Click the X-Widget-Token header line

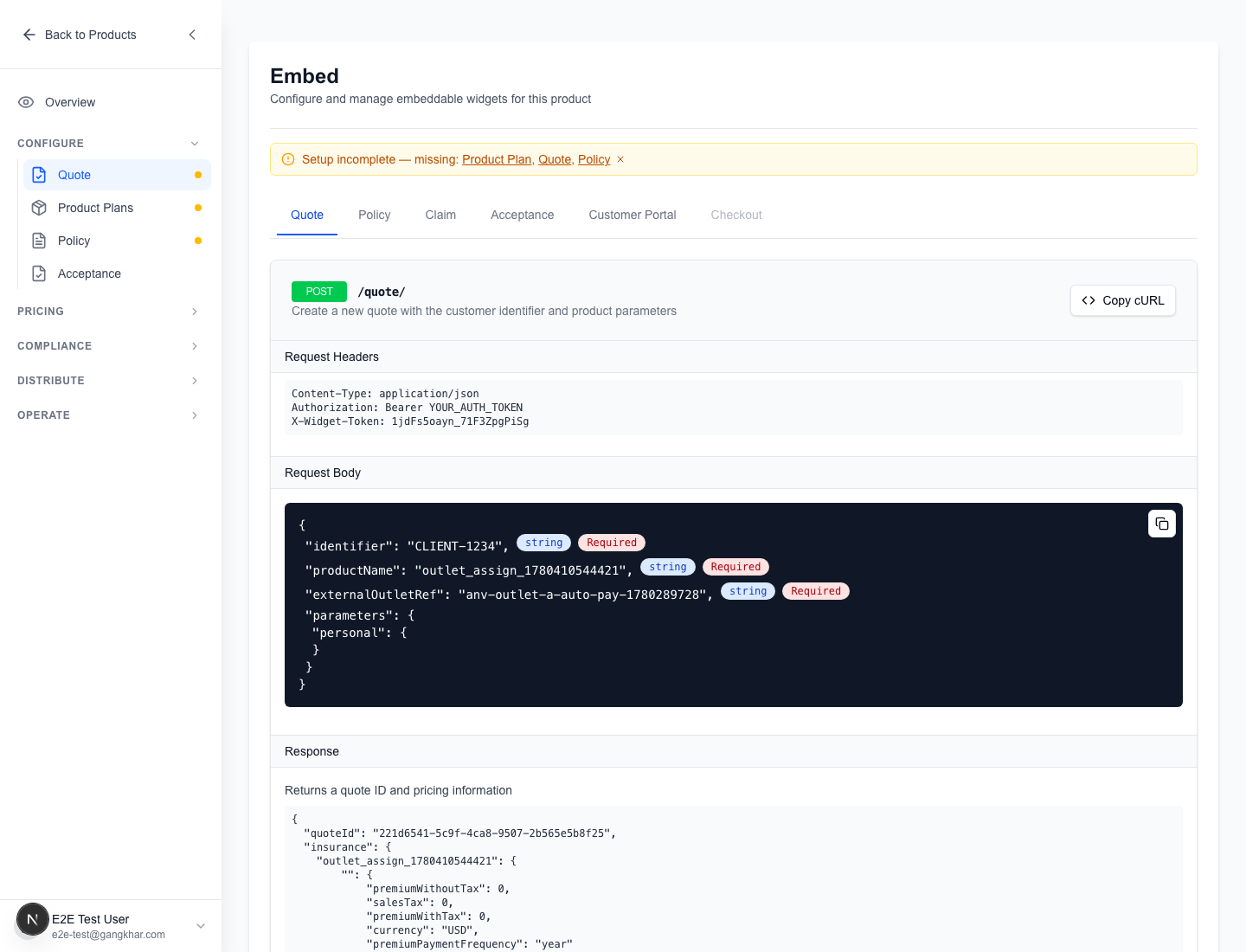[410, 421]
